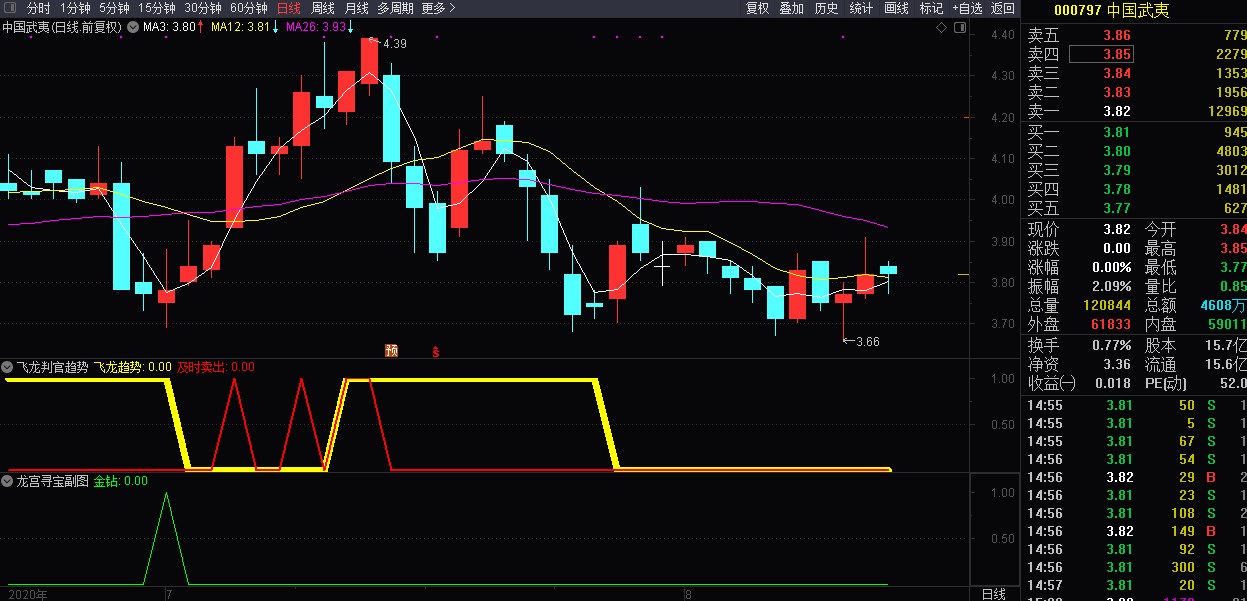Click the 14:56 tick row with volume 300
This screenshot has height=601, width=1247.
pyautogui.click(x=1135, y=567)
